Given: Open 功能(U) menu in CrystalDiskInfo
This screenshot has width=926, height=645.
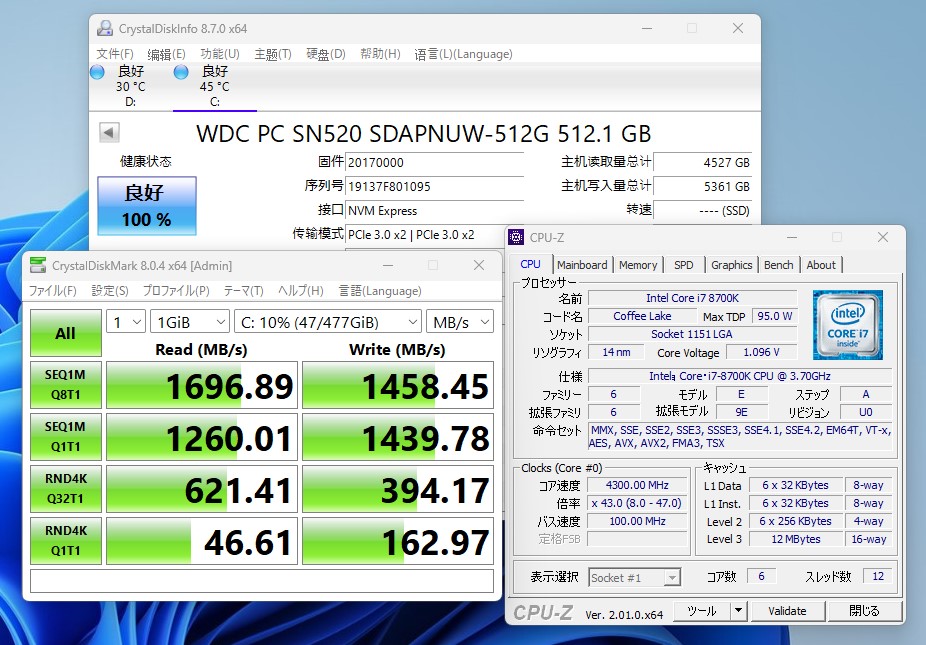Looking at the screenshot, I should click(220, 54).
